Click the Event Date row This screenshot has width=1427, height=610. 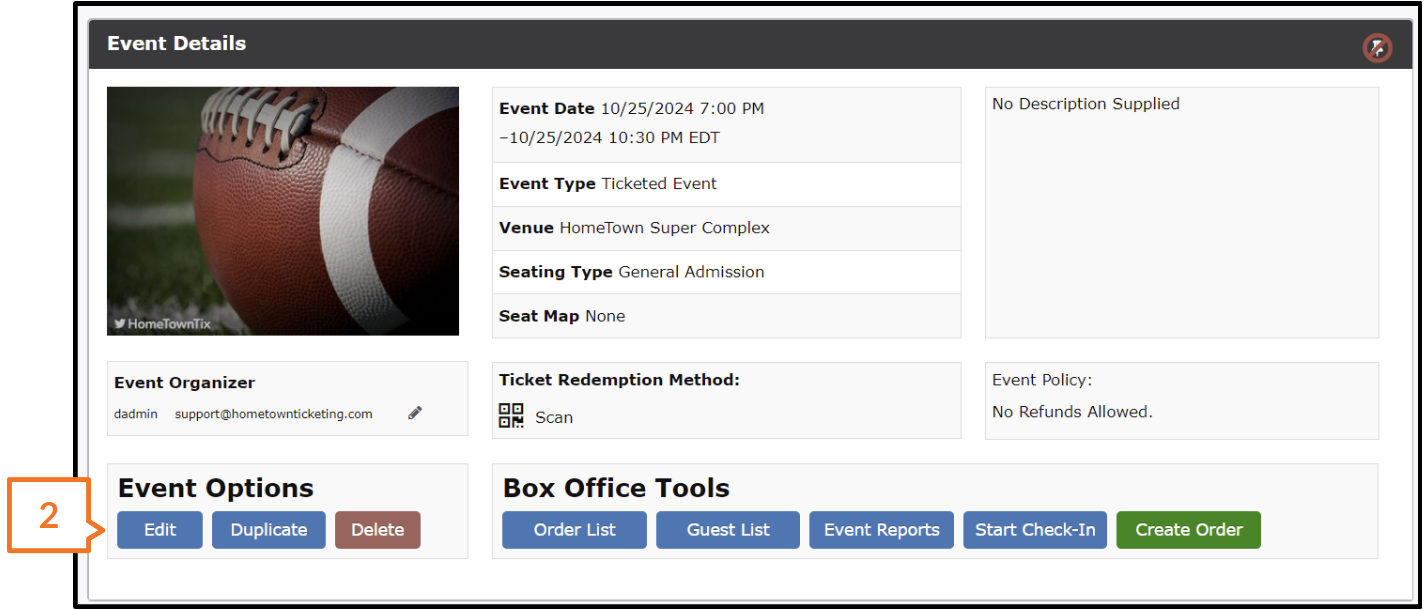(x=727, y=123)
